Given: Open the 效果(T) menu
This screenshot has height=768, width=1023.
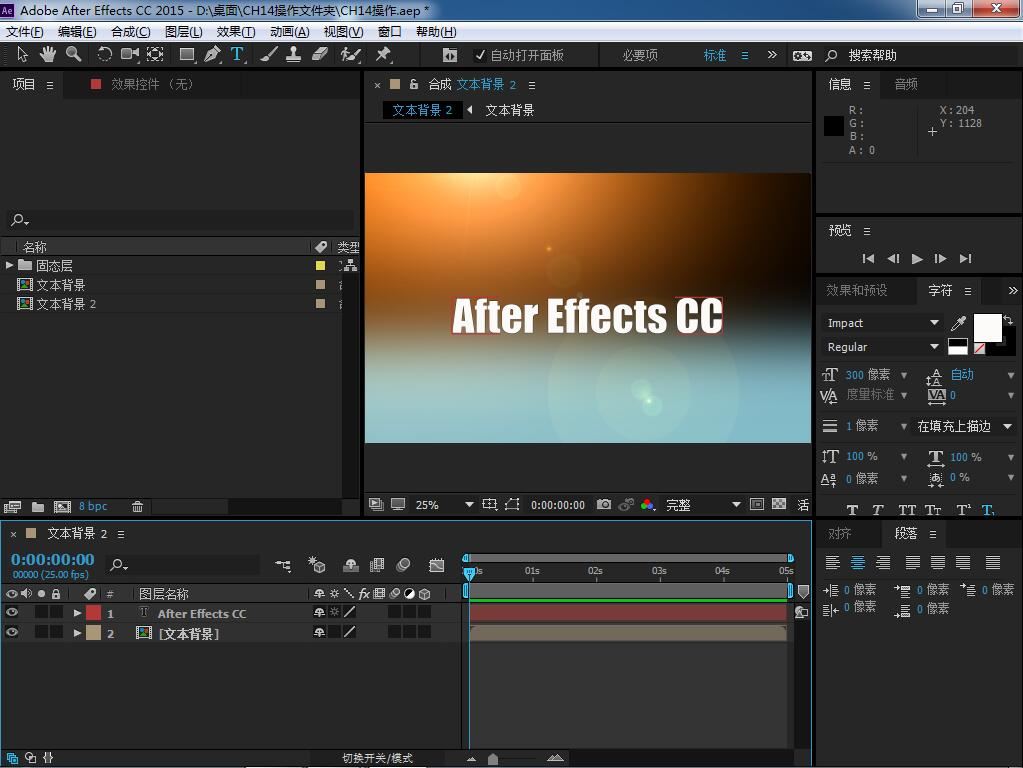Looking at the screenshot, I should 236,32.
